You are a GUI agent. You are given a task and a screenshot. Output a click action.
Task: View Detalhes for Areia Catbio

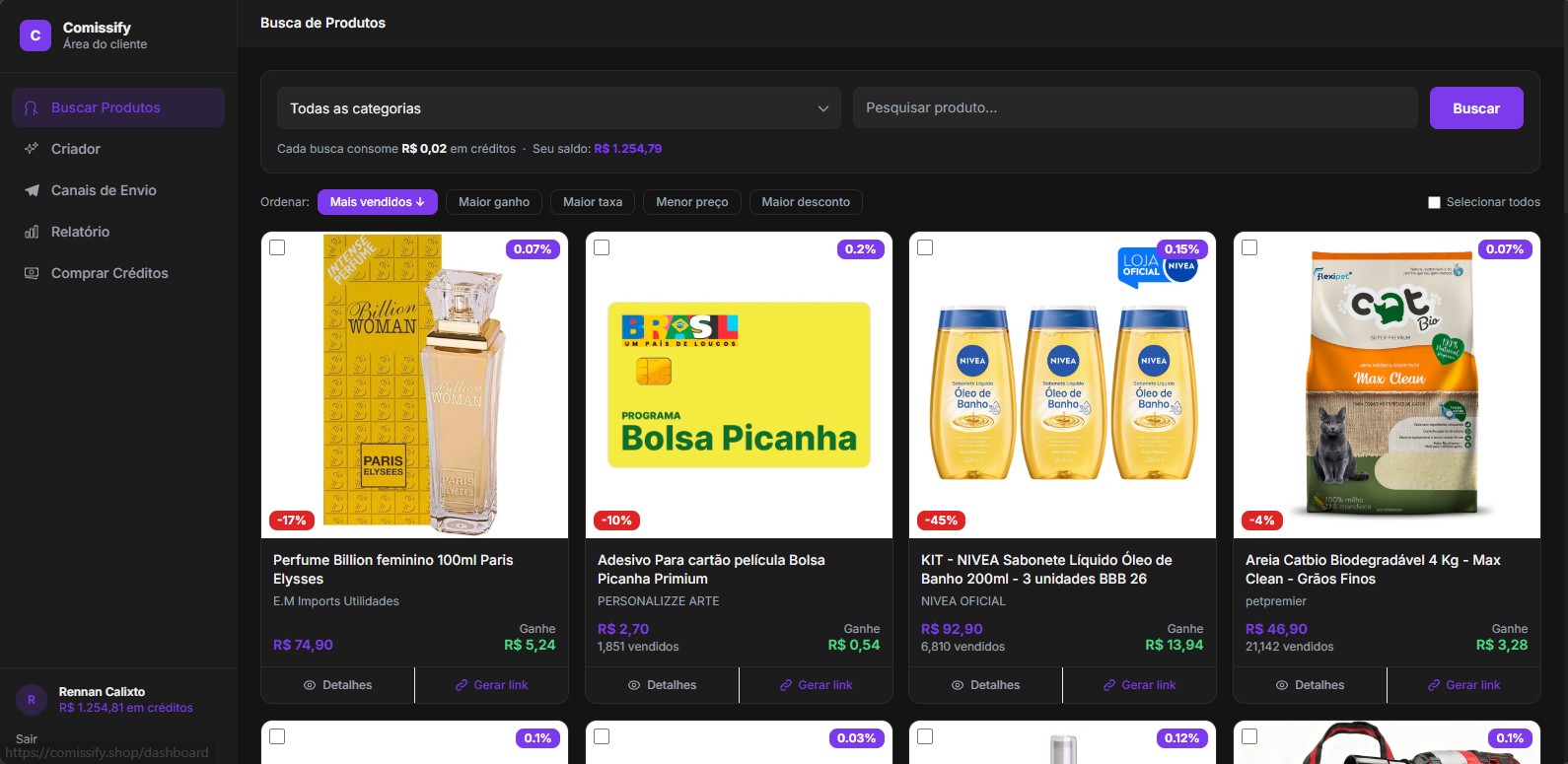click(1311, 685)
